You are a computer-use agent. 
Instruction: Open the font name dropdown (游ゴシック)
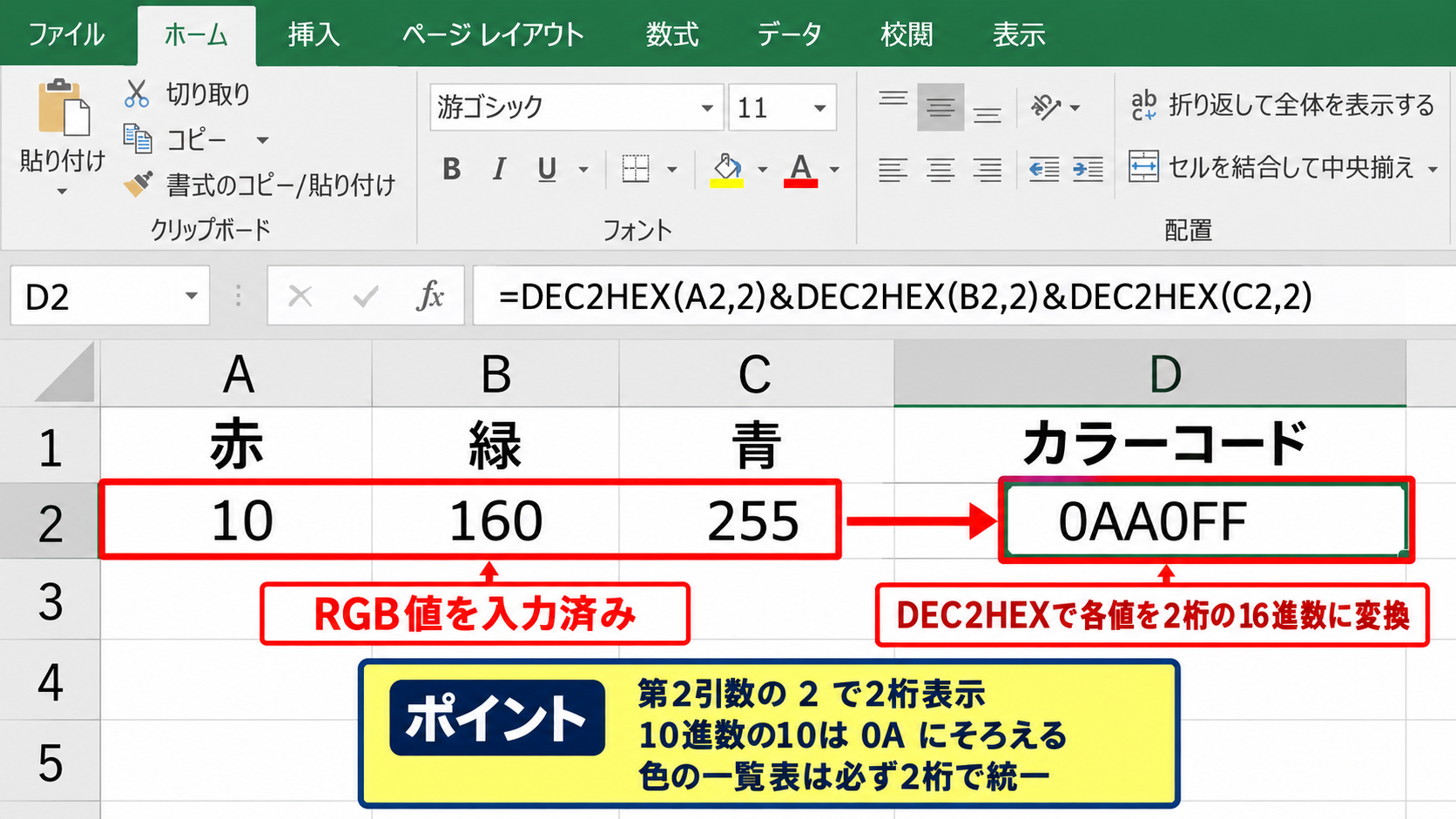tap(707, 108)
